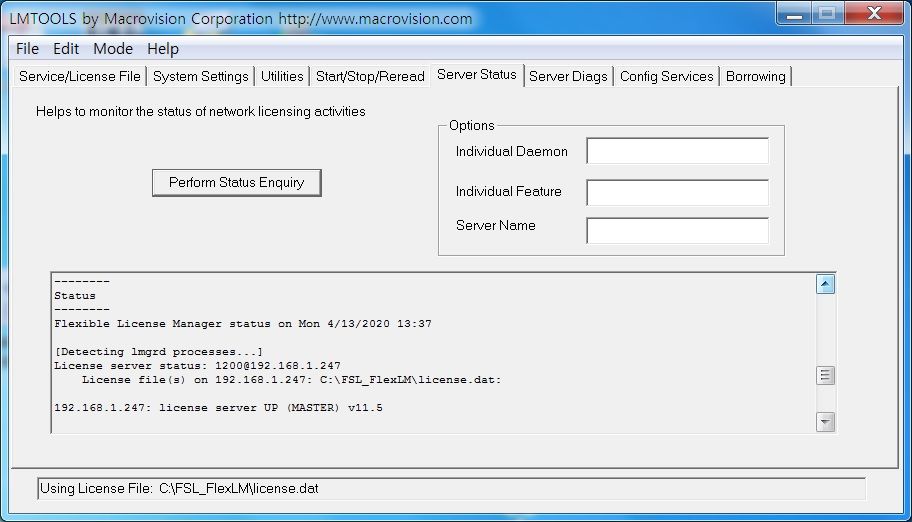Close the LMTOOLS window
Viewport: 912px width, 522px height.
click(874, 14)
